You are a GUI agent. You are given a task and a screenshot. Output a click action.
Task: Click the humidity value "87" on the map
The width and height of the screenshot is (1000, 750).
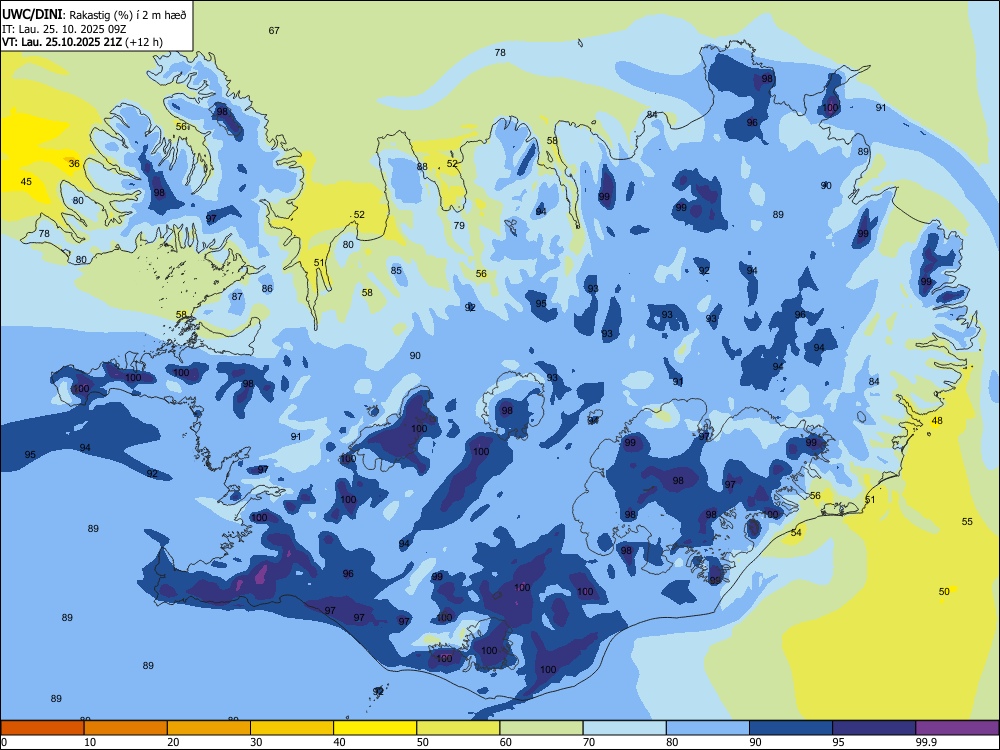[x=237, y=297]
